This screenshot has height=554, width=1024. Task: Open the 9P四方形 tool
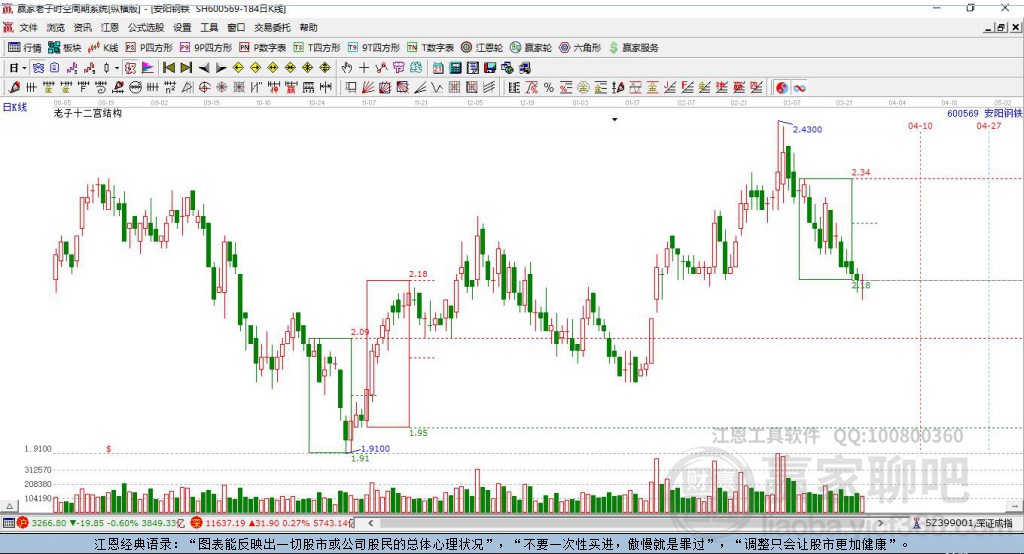coord(206,48)
